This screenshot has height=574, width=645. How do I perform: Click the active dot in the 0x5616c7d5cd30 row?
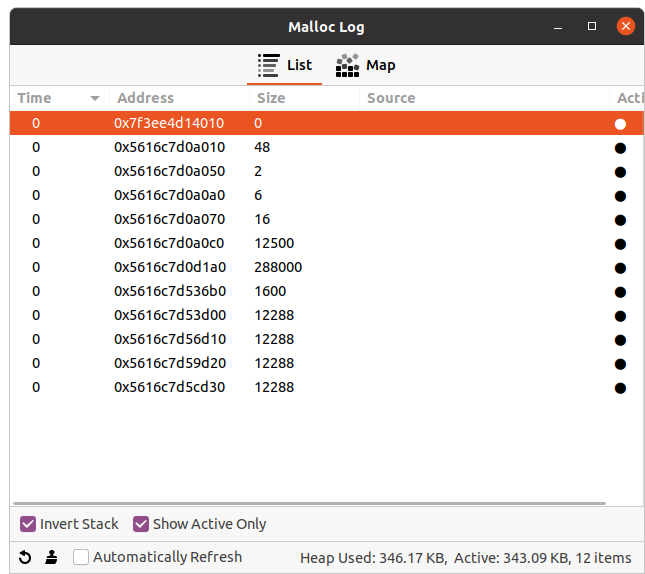620,388
